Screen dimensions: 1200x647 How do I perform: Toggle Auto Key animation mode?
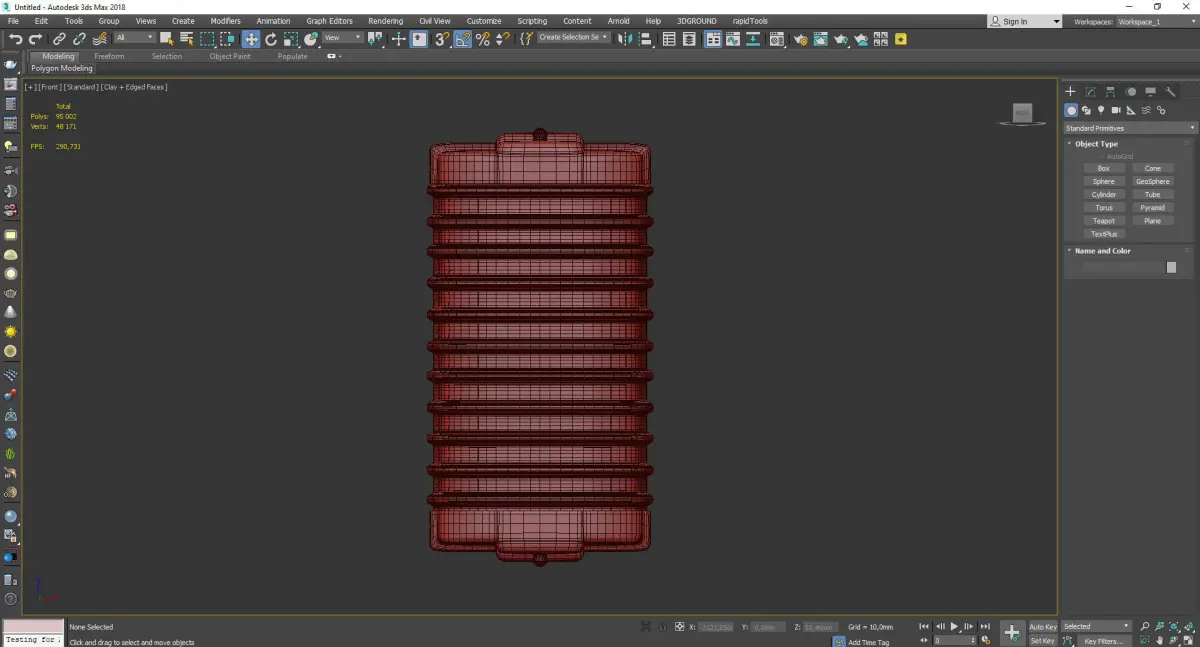coord(1043,627)
